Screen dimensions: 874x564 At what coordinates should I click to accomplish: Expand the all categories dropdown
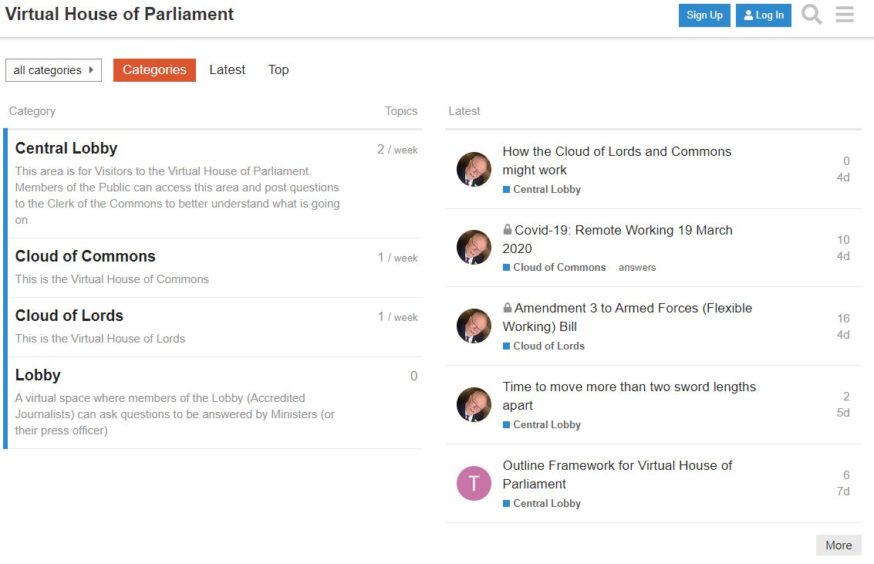tap(54, 70)
